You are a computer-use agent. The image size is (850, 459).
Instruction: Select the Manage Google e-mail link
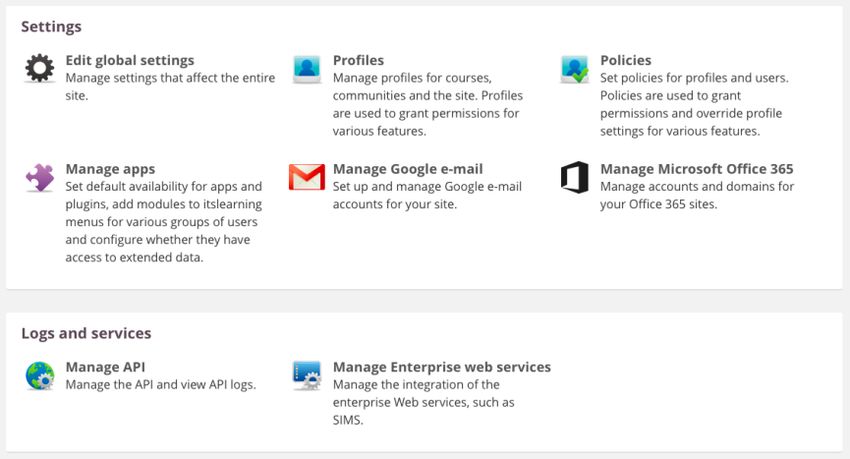click(x=408, y=169)
